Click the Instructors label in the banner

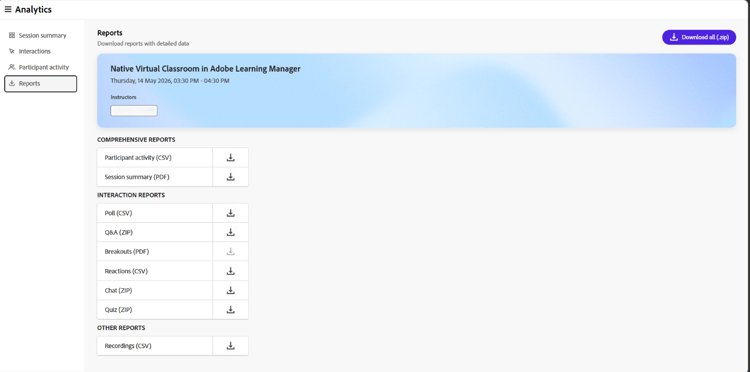point(123,97)
